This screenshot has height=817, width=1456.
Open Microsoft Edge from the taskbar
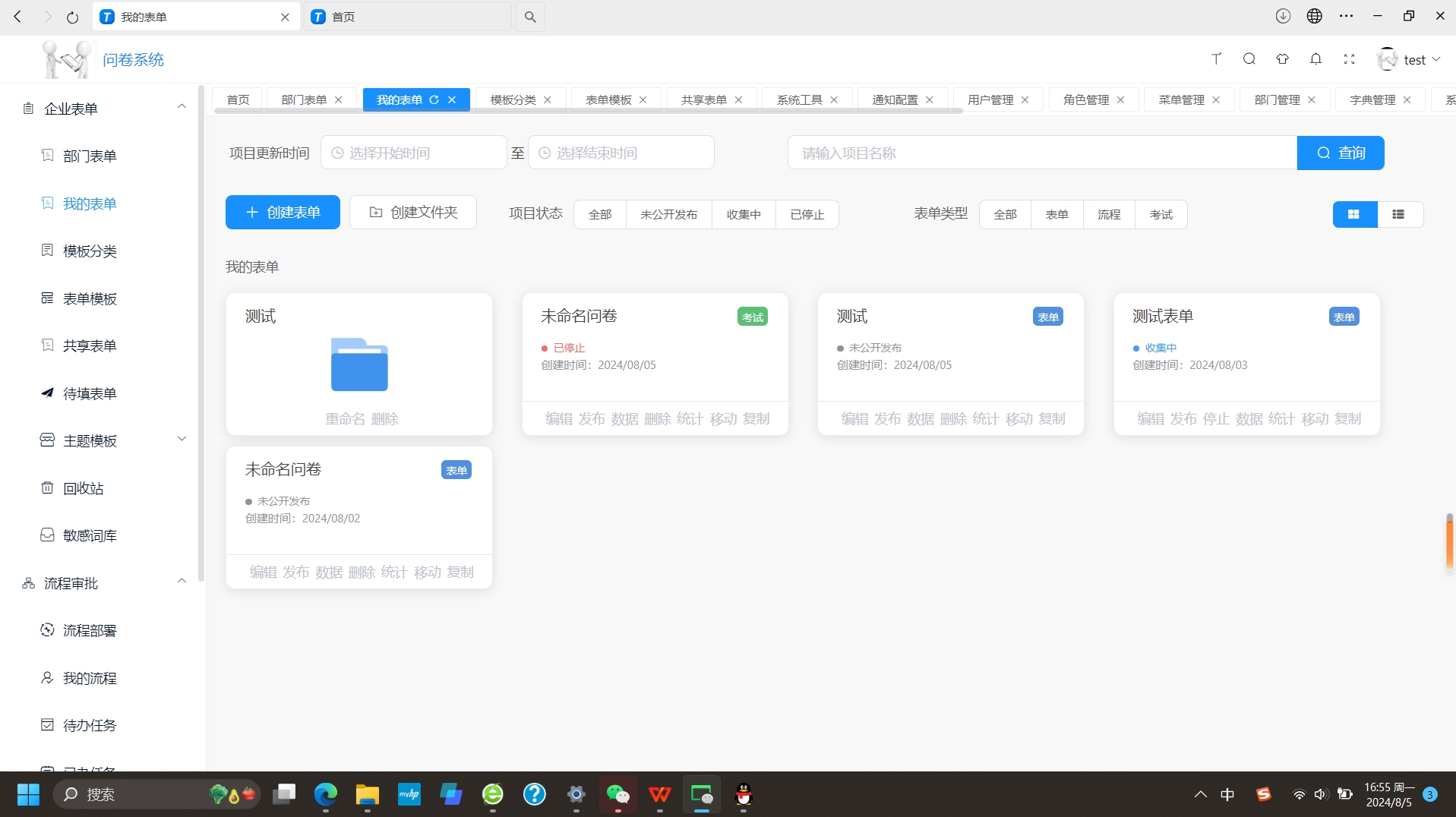point(326,794)
